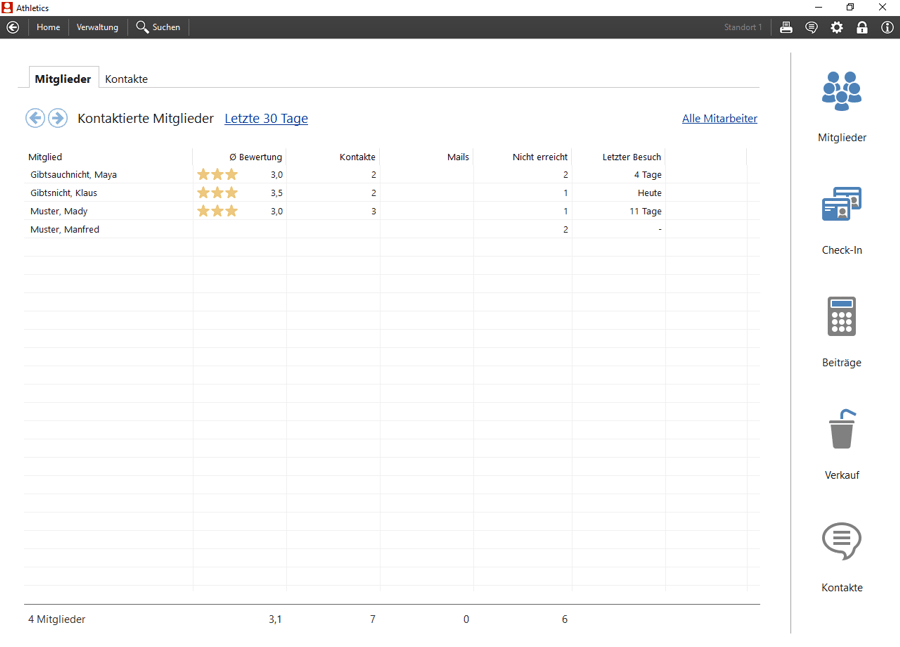Viewport: 900px width, 647px height.
Task: Click rating value 3,5 for Klaus
Action: (277, 193)
